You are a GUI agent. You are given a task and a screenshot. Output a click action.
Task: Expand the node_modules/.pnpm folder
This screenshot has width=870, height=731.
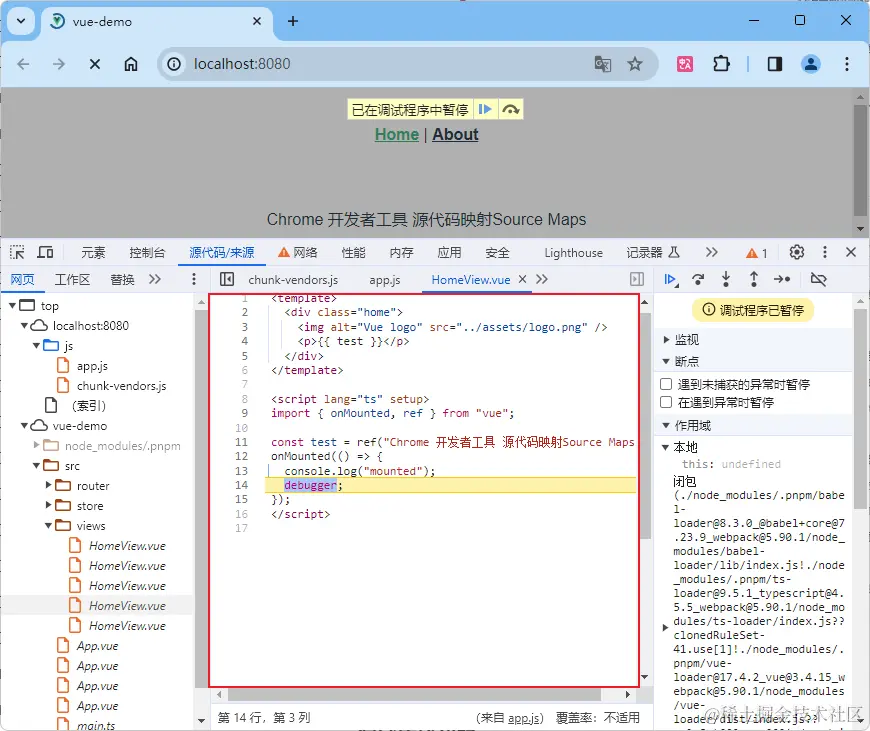[x=37, y=445]
